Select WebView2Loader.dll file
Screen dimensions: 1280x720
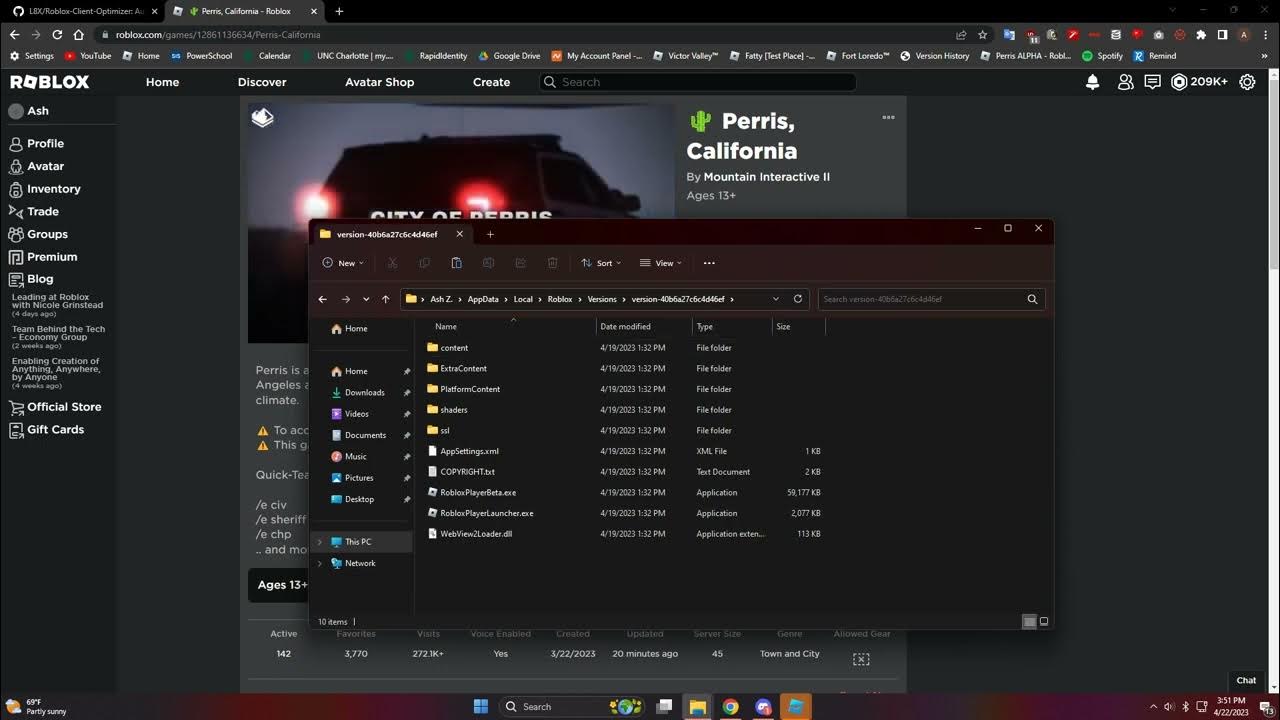[x=476, y=534]
